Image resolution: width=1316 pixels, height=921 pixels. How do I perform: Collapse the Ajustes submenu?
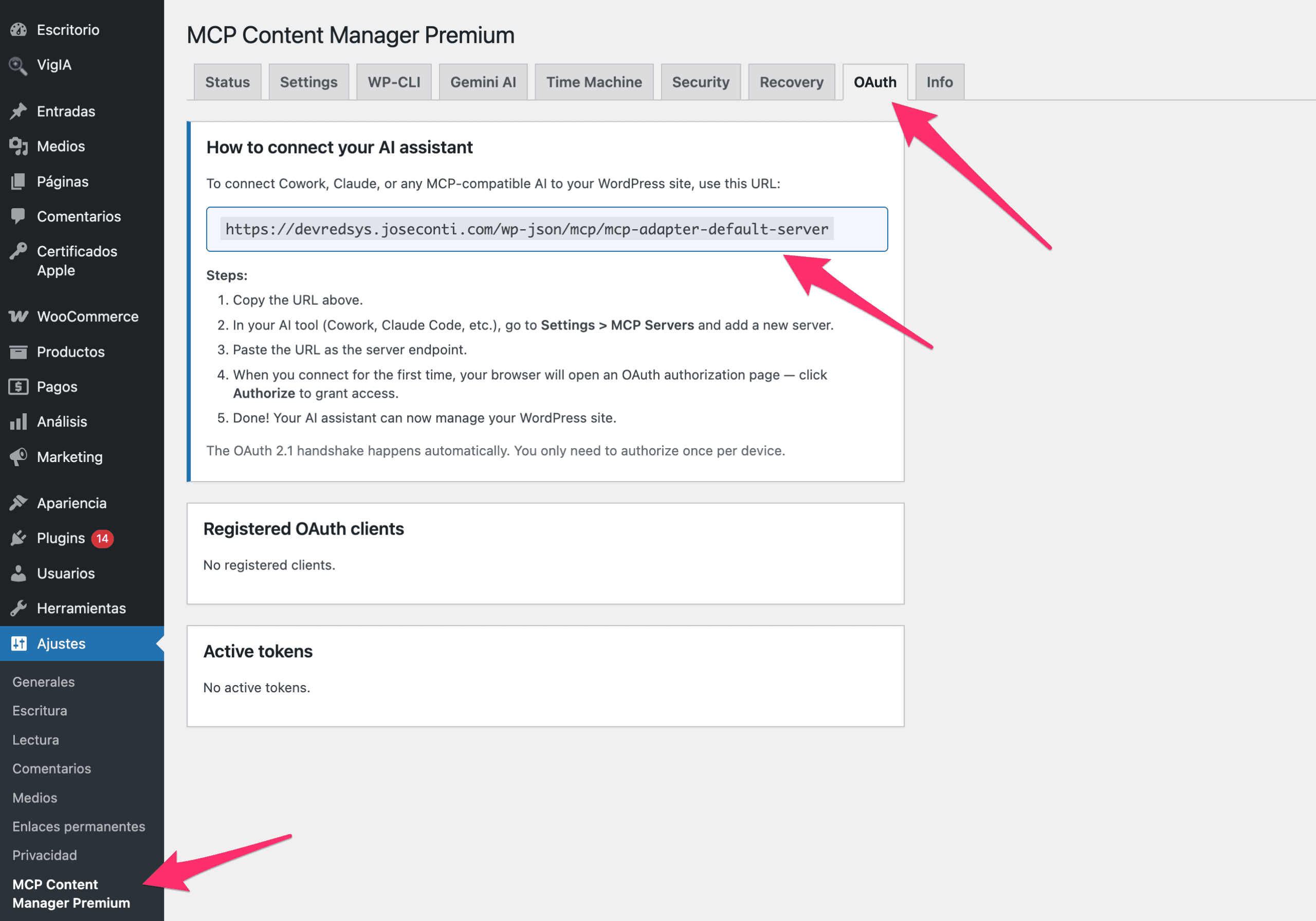coord(64,643)
